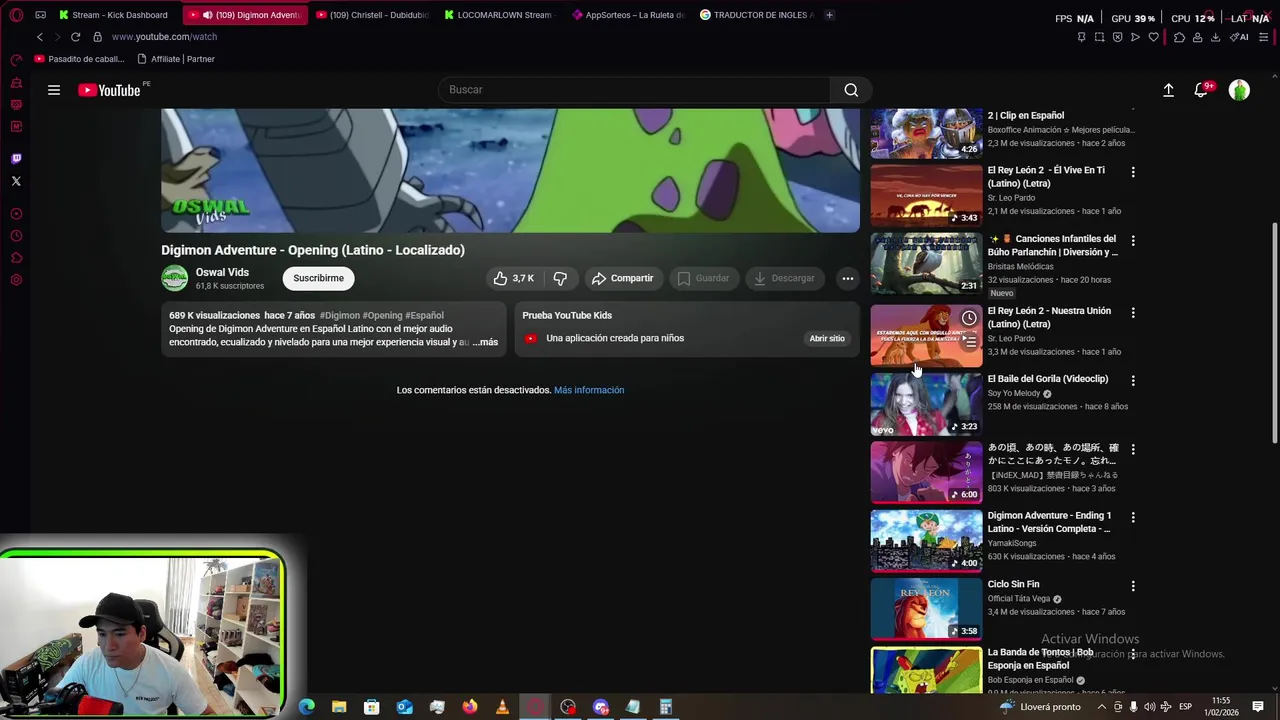The height and width of the screenshot is (720, 1280).
Task: Open Digimon Adventure Ending 1 video title
Action: (1049, 522)
